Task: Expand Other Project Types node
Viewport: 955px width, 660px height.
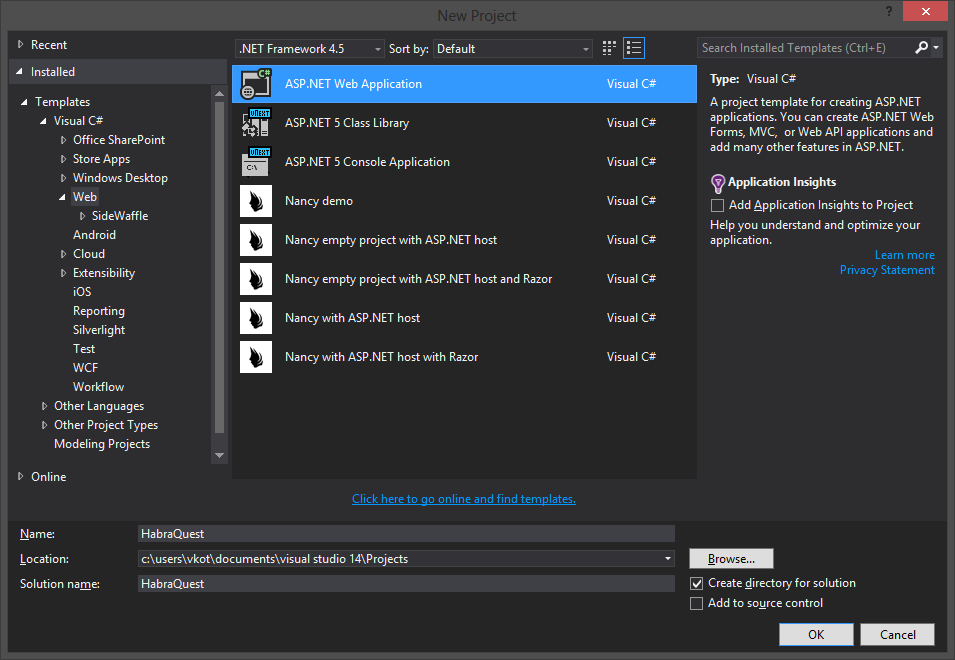Action: 44,425
